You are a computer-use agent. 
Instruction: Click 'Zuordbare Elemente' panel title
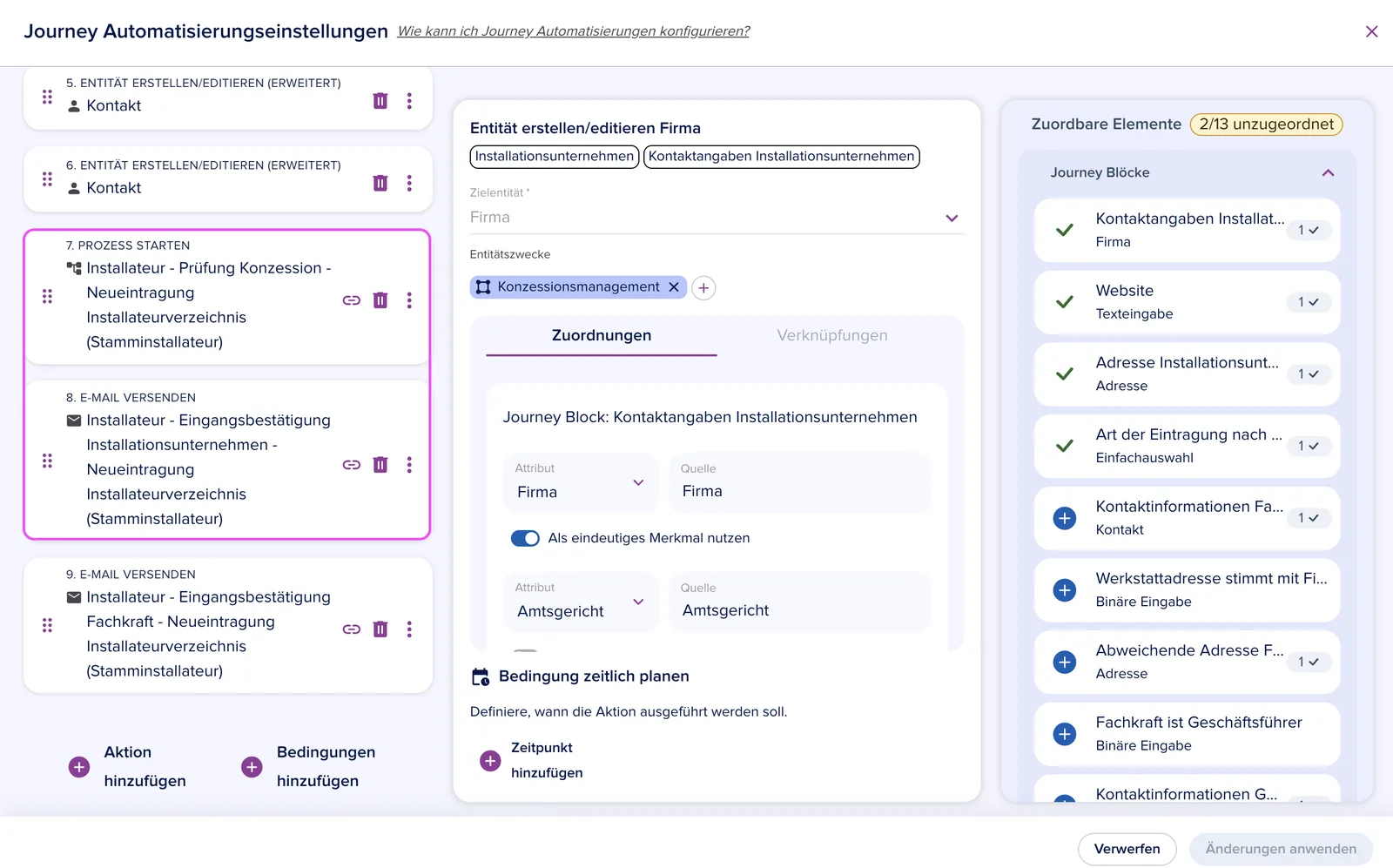[x=1107, y=124]
